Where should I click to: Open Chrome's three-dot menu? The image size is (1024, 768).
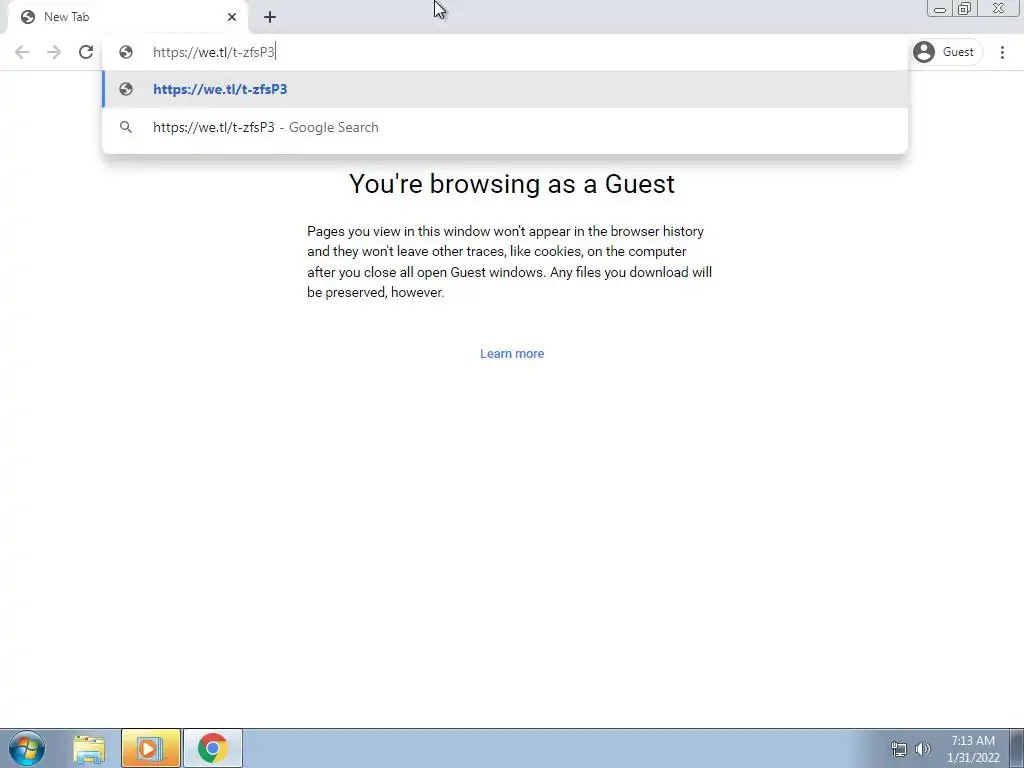coord(1002,52)
